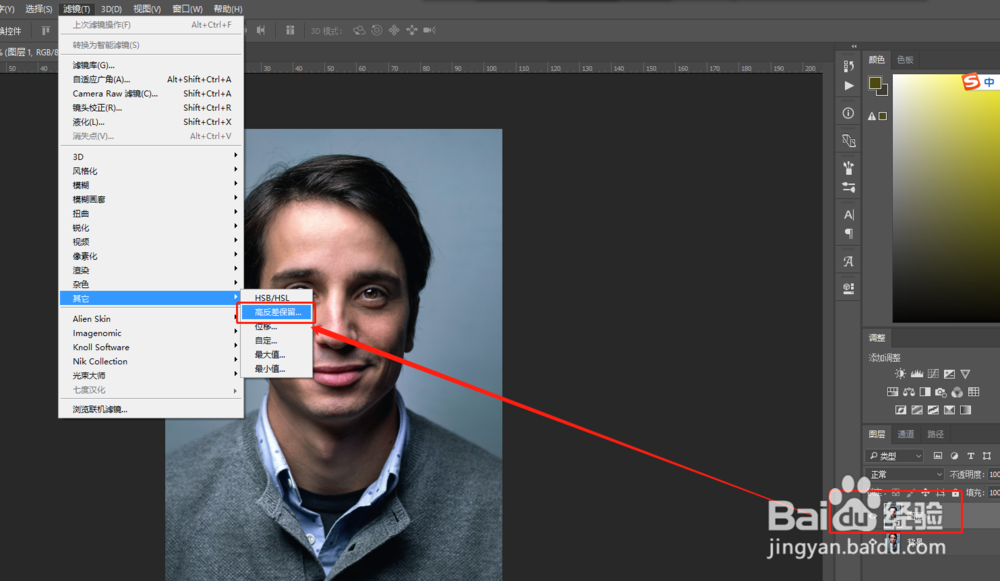Add an Invert adjustment
This screenshot has height=581, width=1000.
[901, 409]
